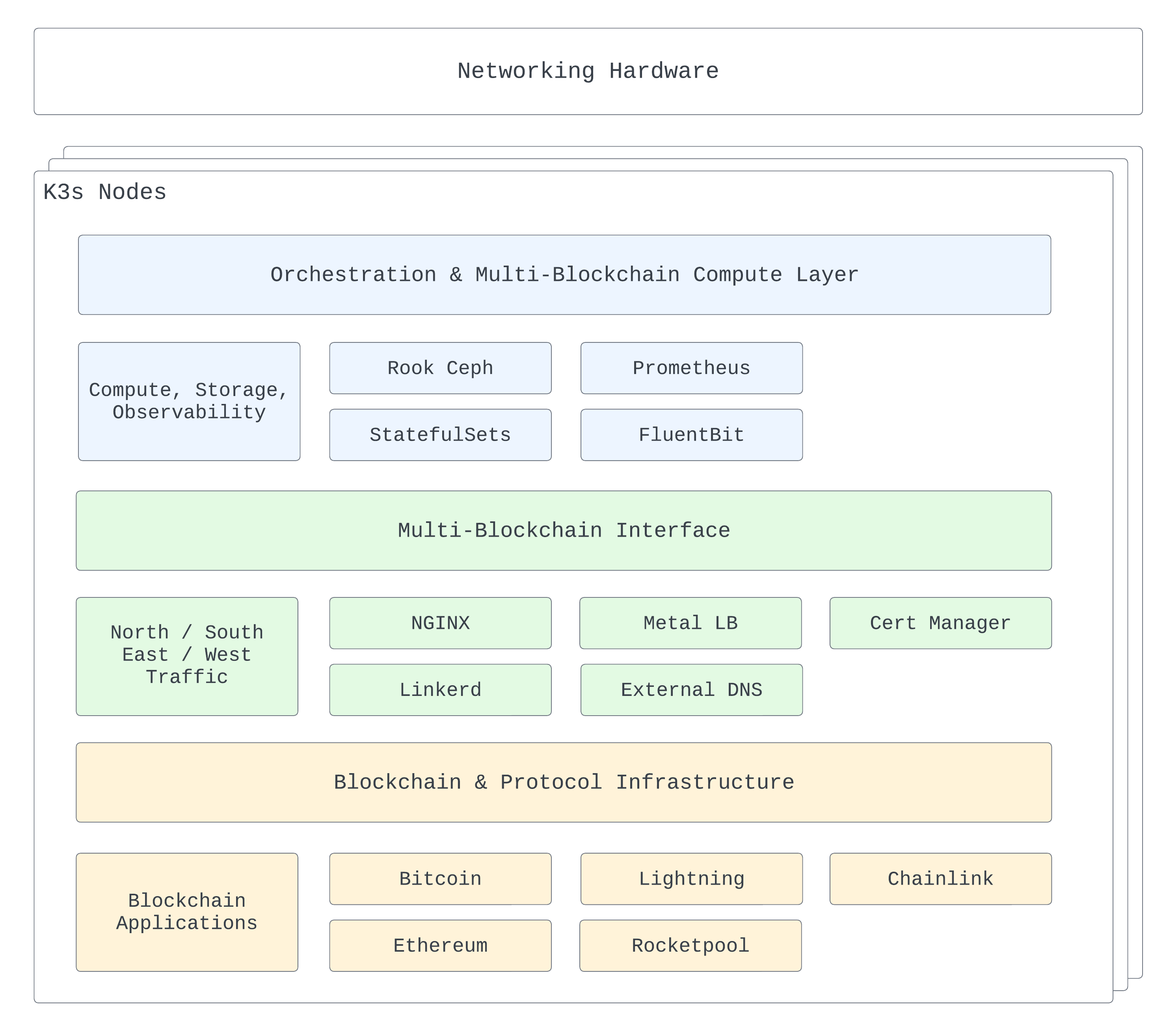
Task: Select the Blockchain Applications box
Action: 187,912
